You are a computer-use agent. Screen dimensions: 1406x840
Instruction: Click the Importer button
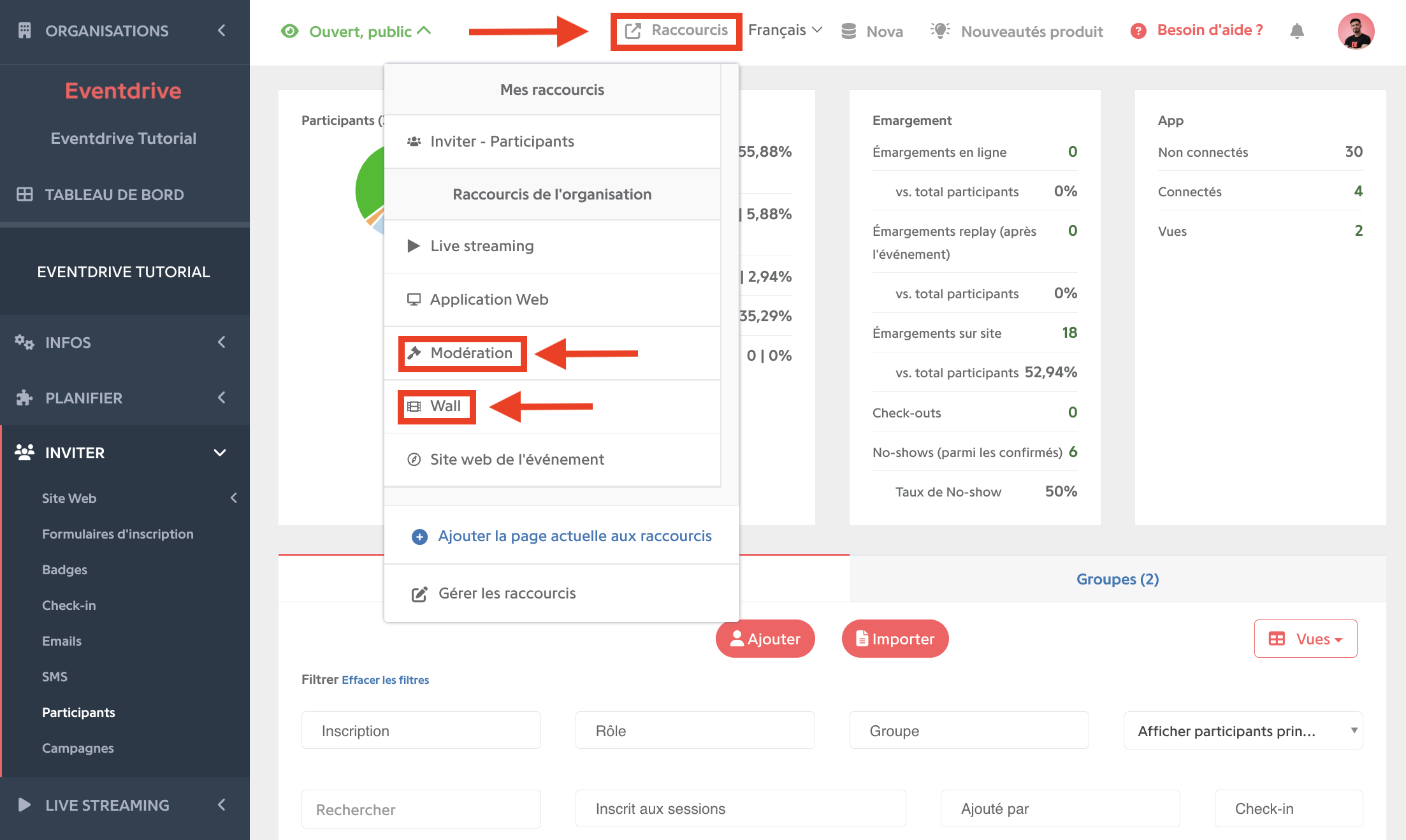[x=895, y=639]
